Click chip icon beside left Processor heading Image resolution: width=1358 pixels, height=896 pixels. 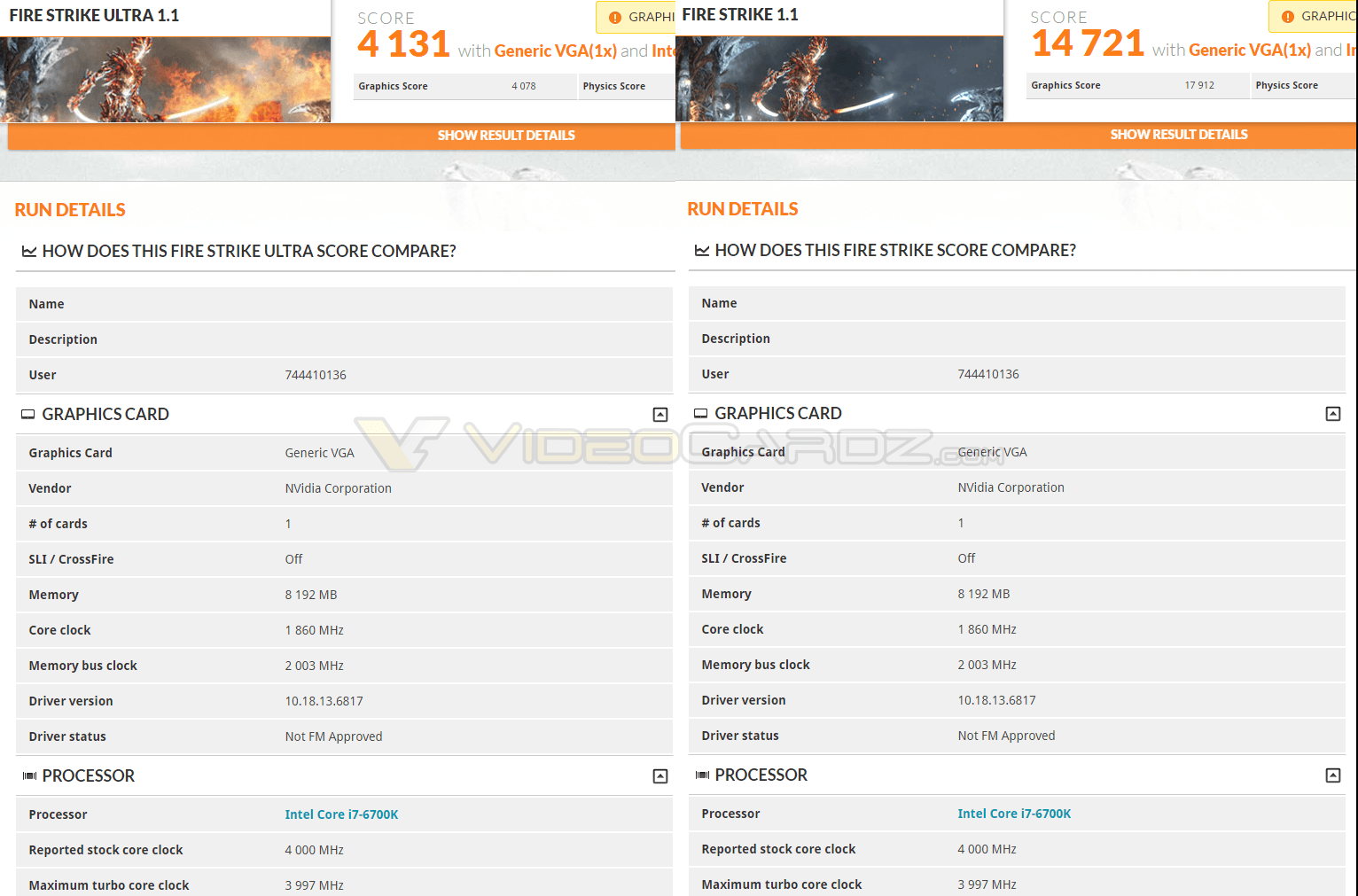29,776
